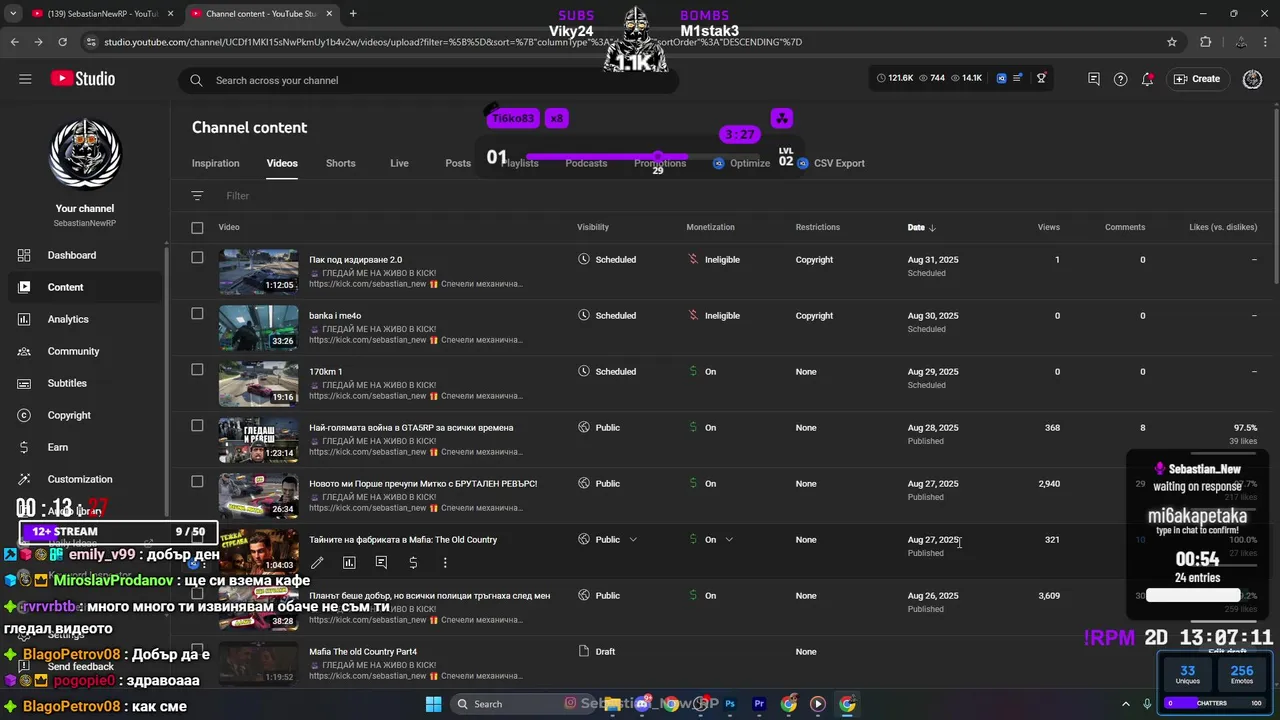This screenshot has height=720, width=1280.
Task: Switch to the Shorts tab
Action: pos(340,163)
